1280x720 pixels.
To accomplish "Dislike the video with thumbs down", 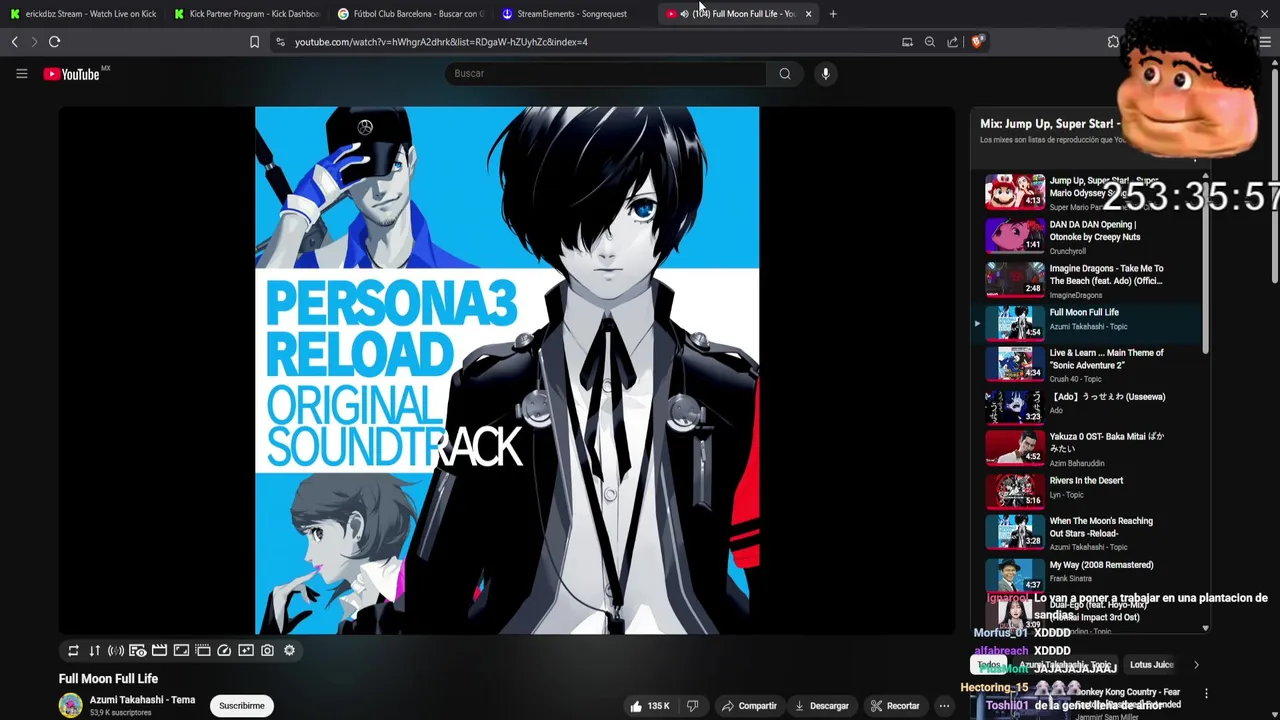I will pyautogui.click(x=692, y=706).
